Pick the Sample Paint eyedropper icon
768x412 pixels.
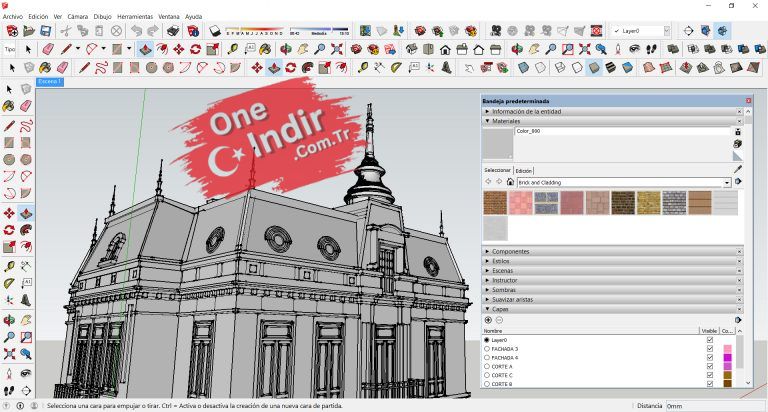738,169
